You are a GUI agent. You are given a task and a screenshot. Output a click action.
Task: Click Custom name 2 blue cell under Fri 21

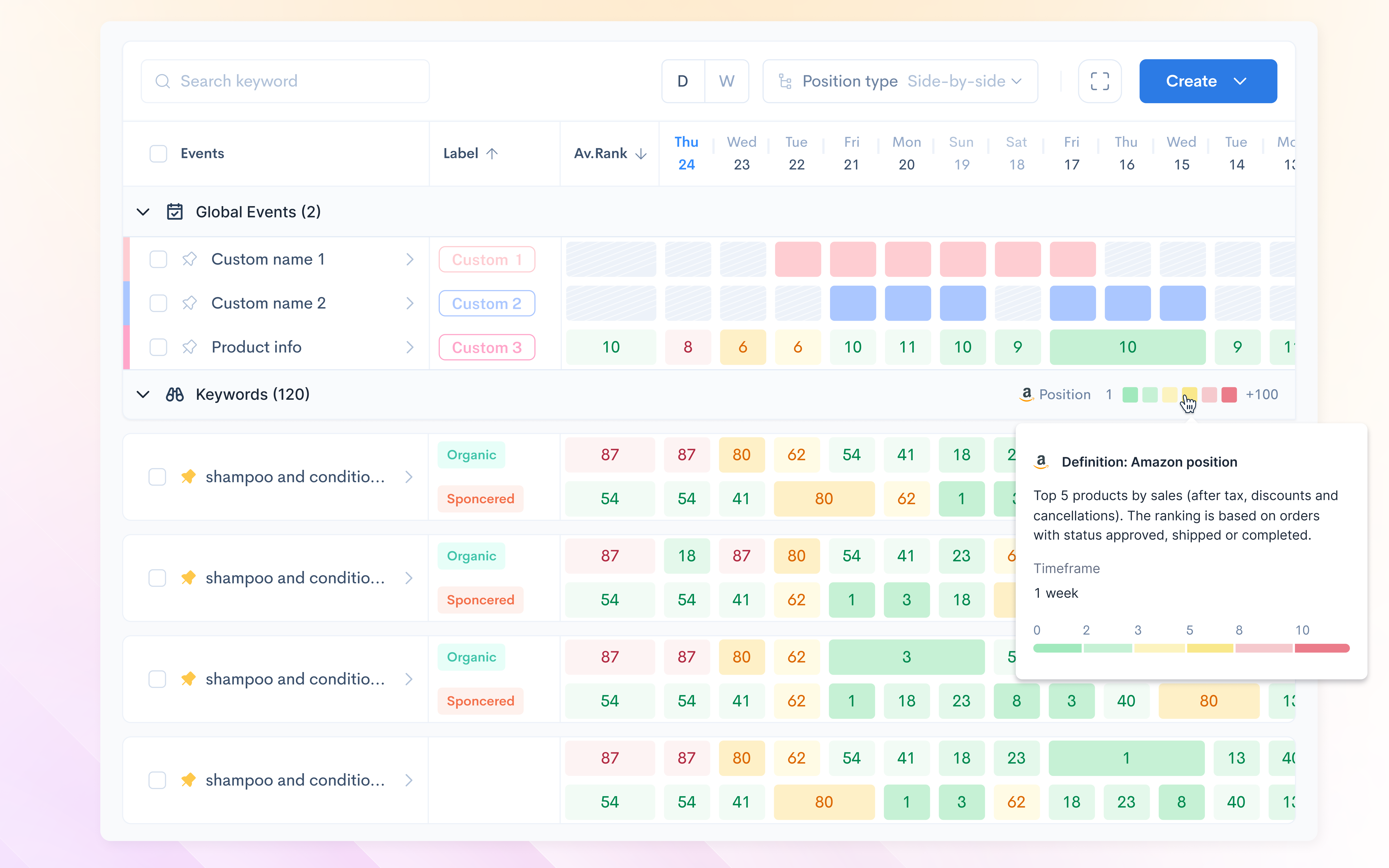[852, 303]
